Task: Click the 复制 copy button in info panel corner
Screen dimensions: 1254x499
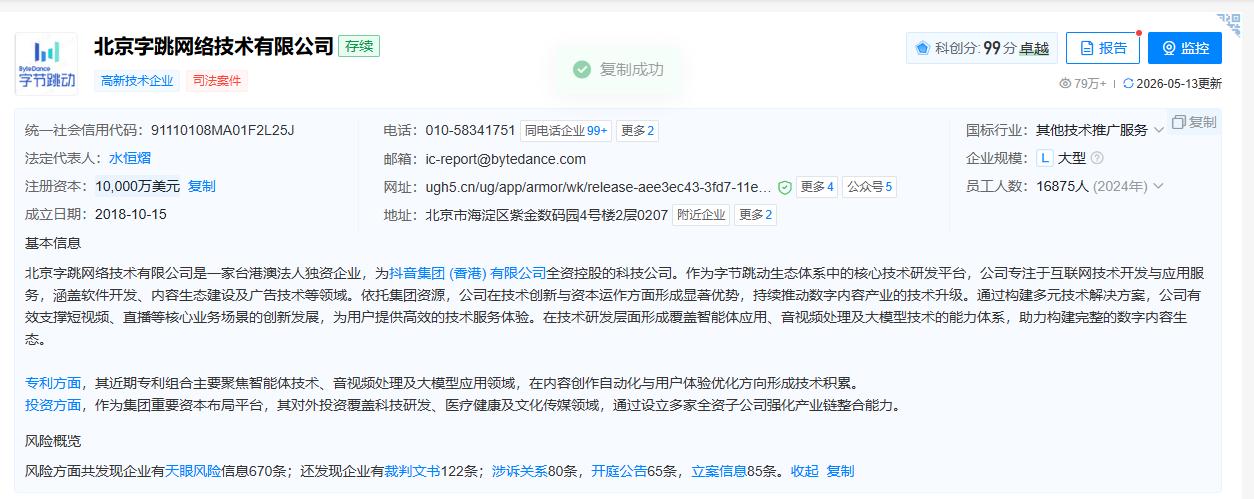Action: [1194, 122]
